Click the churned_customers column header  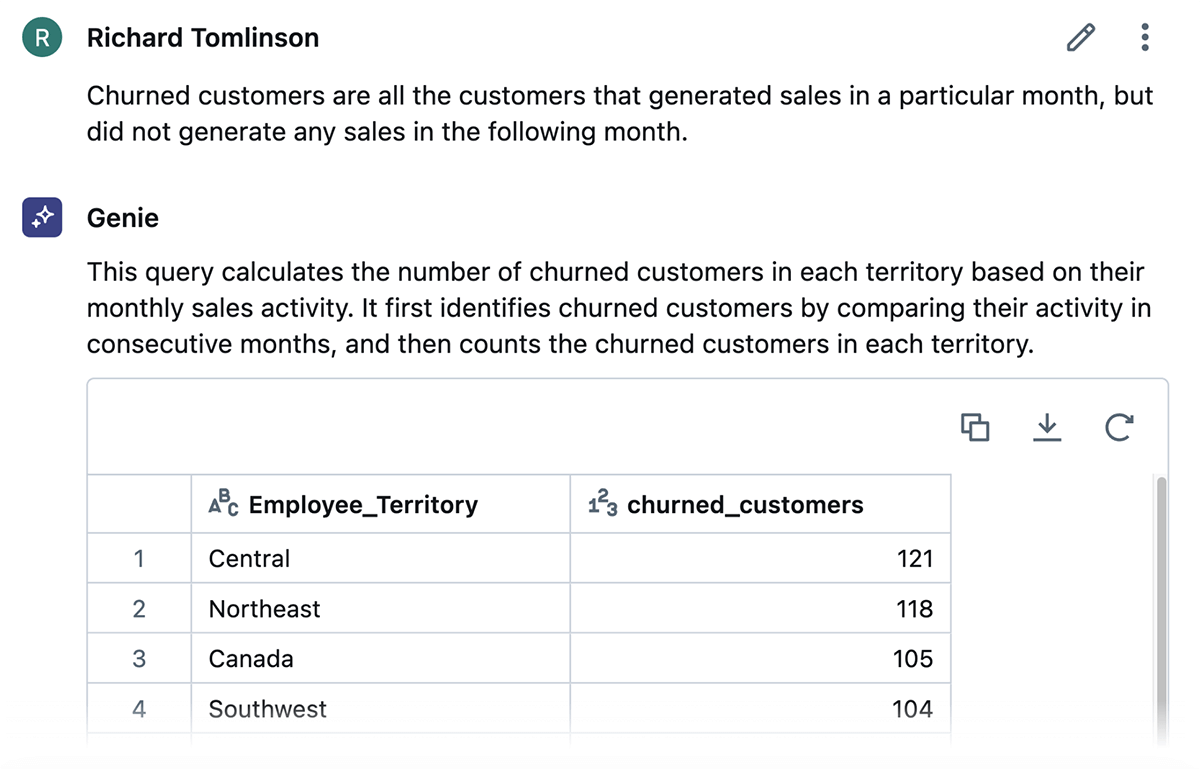pyautogui.click(x=745, y=505)
